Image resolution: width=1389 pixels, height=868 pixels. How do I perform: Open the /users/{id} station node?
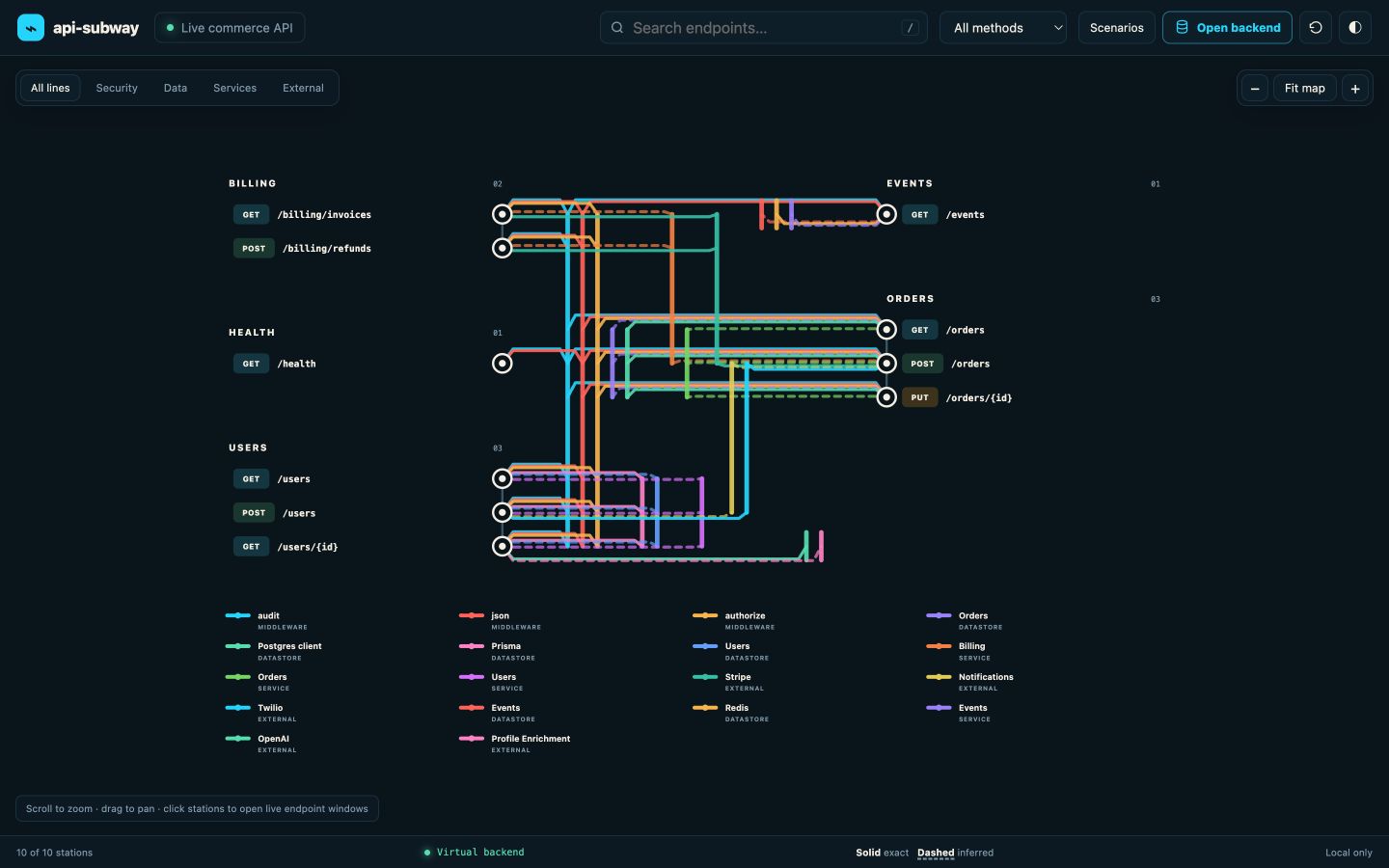[502, 546]
